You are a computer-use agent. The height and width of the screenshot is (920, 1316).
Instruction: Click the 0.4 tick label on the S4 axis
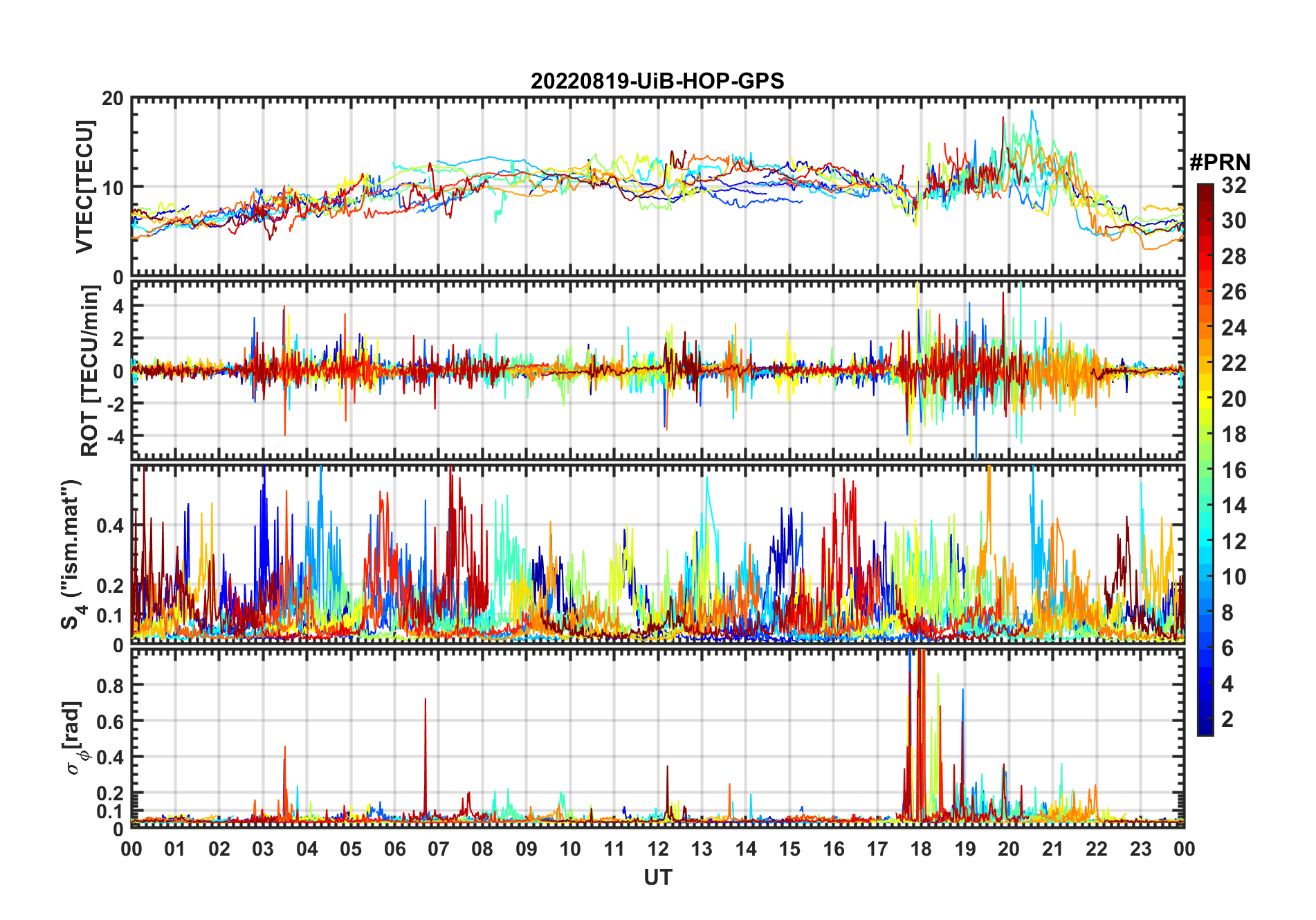click(111, 526)
